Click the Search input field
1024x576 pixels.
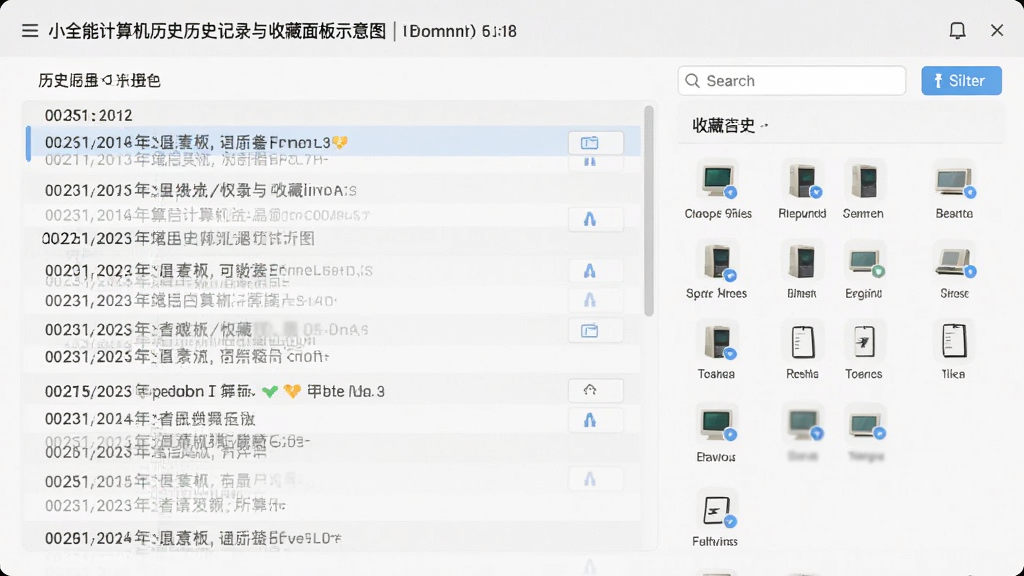(x=792, y=81)
